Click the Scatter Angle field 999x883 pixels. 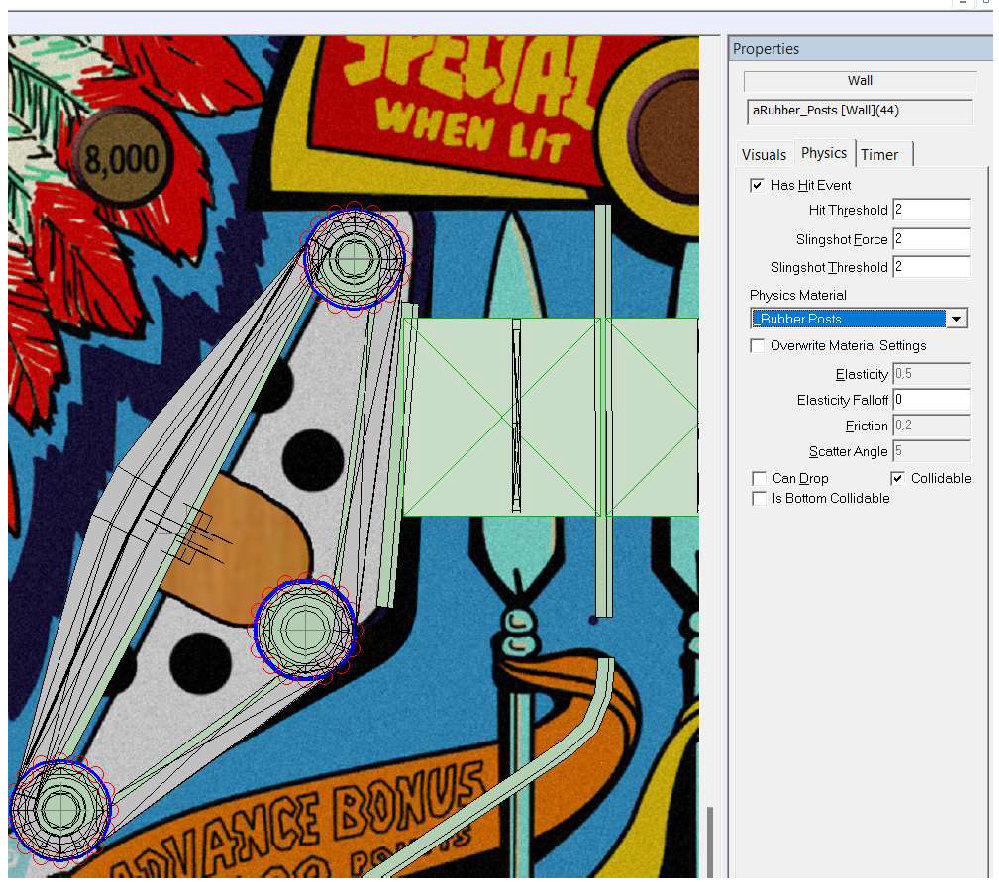931,451
